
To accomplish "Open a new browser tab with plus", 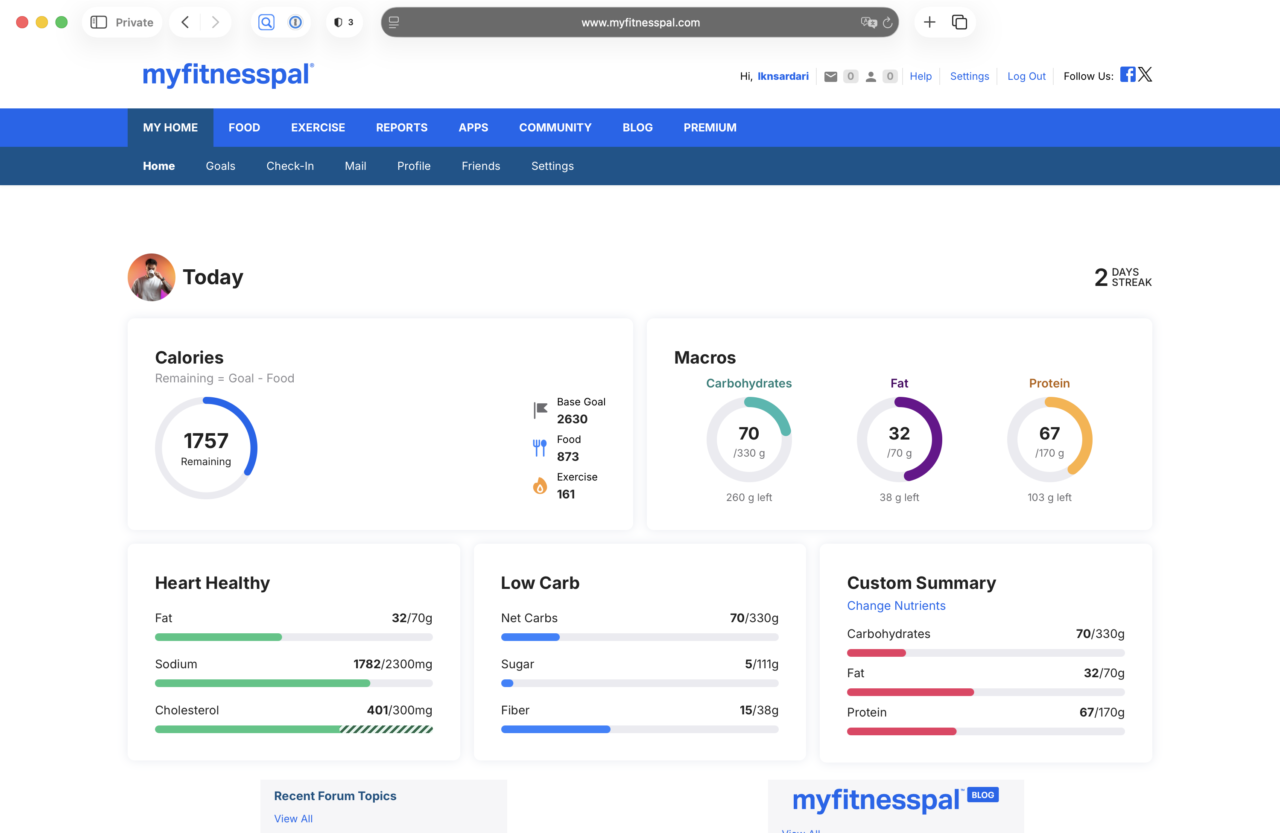I will [x=929, y=22].
